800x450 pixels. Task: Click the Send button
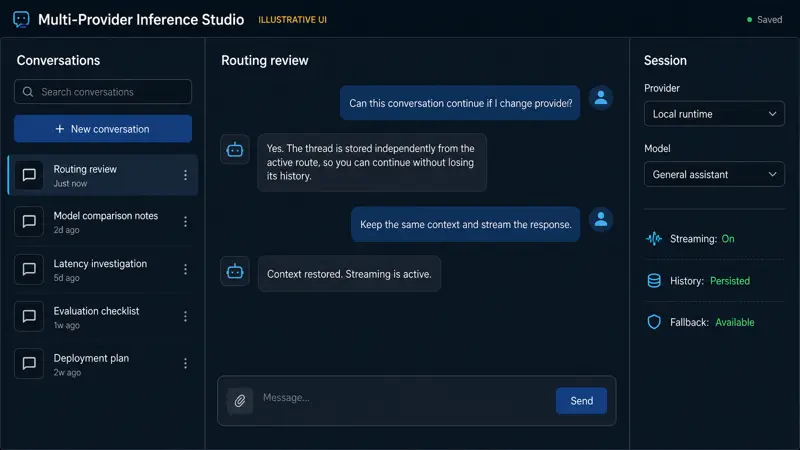click(x=581, y=401)
